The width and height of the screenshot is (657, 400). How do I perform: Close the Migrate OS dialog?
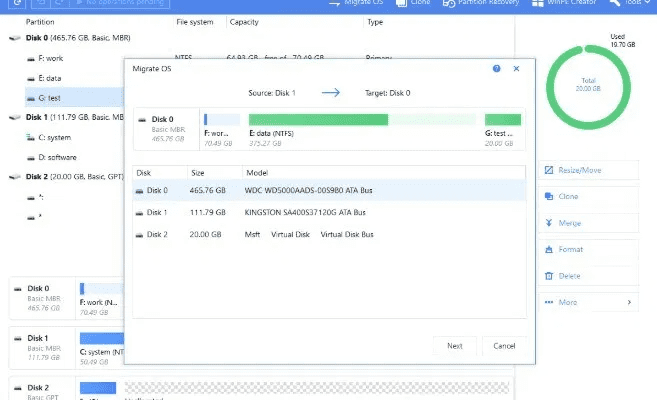516,69
